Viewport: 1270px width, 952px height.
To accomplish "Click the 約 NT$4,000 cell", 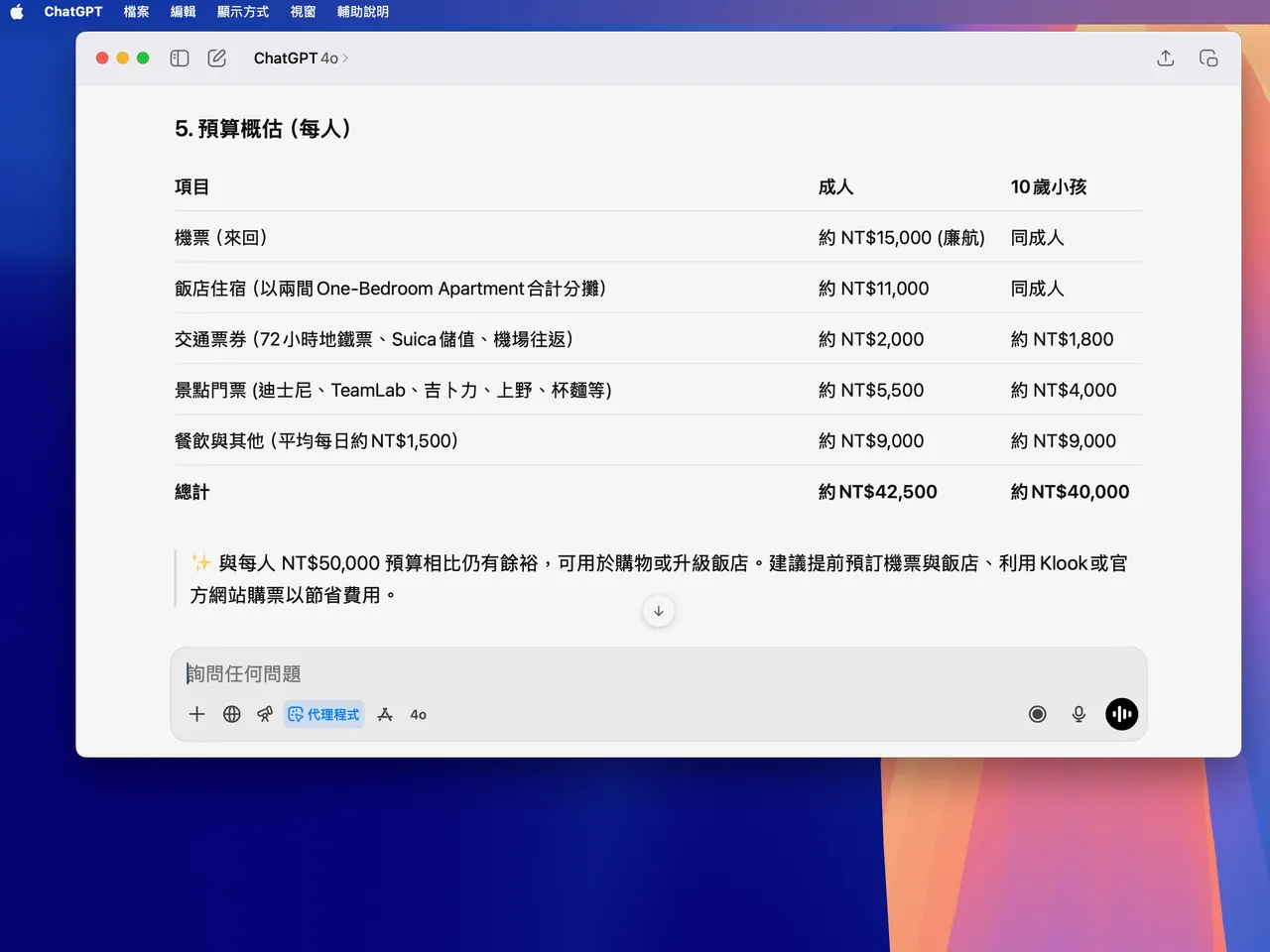I will pos(1064,391).
